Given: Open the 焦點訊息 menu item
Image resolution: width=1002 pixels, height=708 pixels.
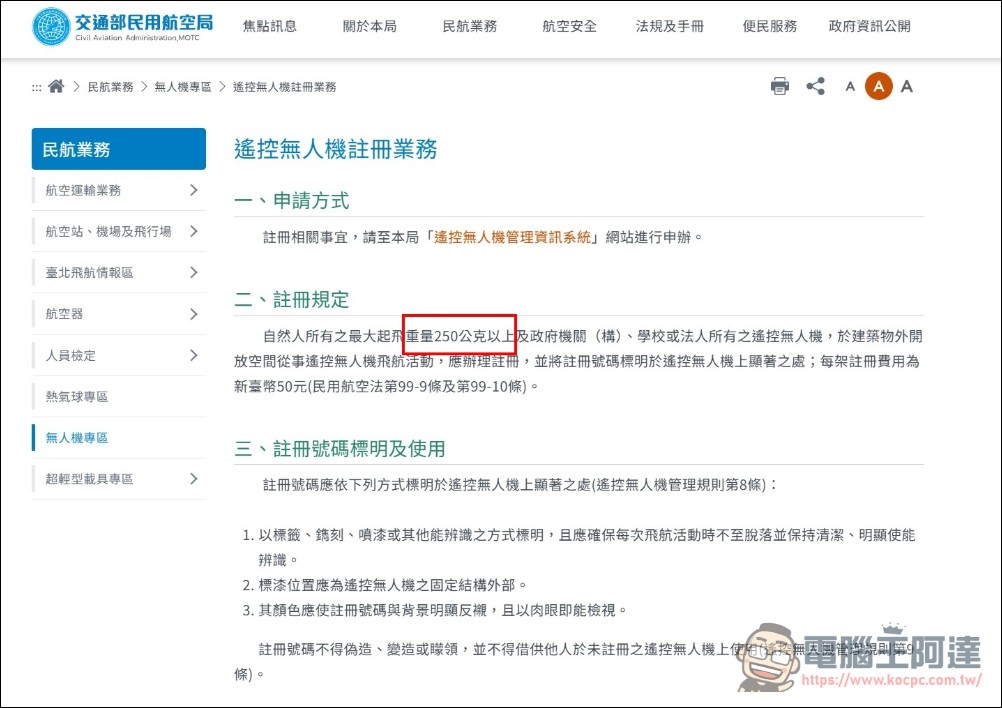Looking at the screenshot, I should coord(269,27).
